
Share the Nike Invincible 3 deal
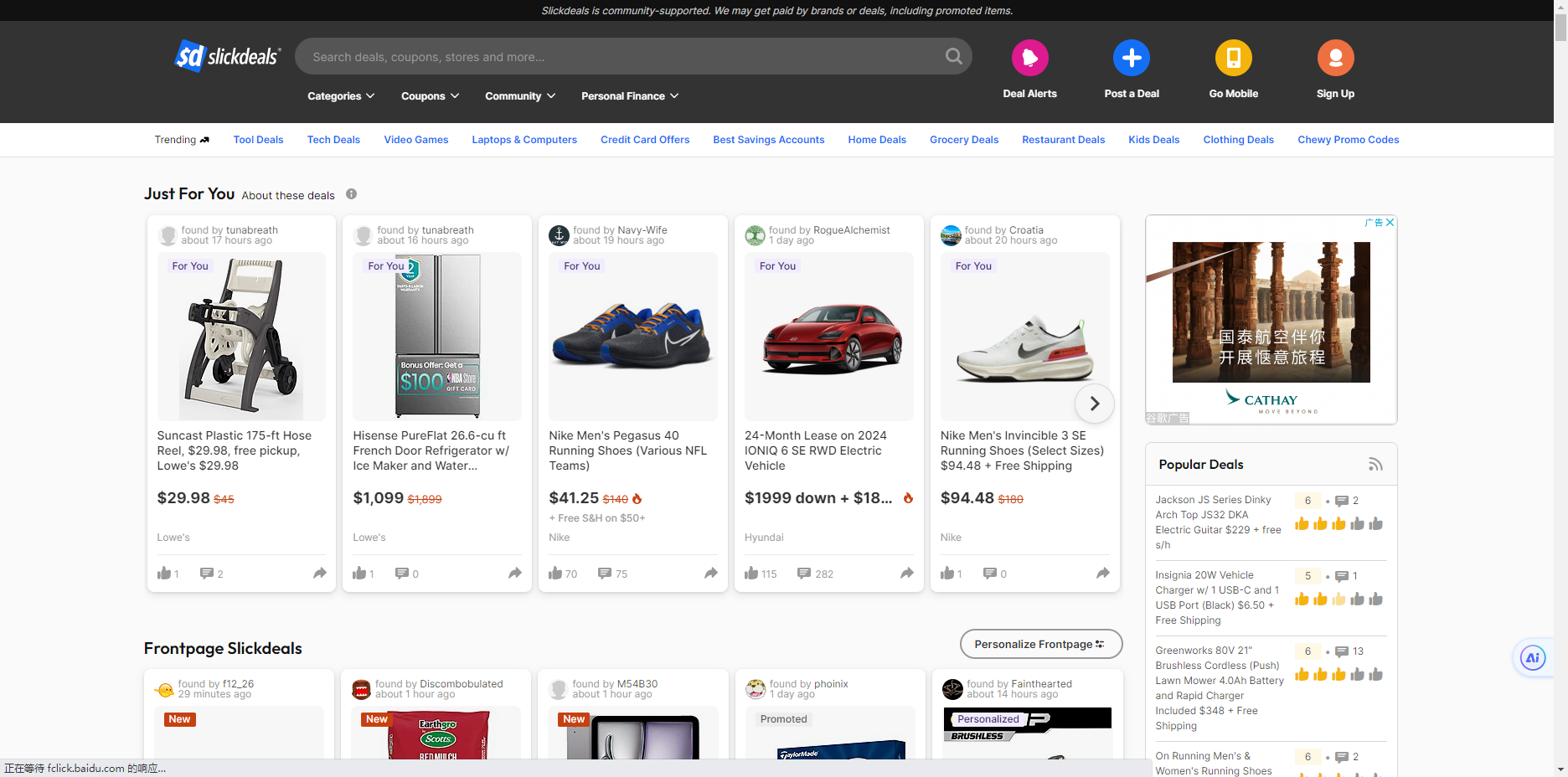(1103, 574)
